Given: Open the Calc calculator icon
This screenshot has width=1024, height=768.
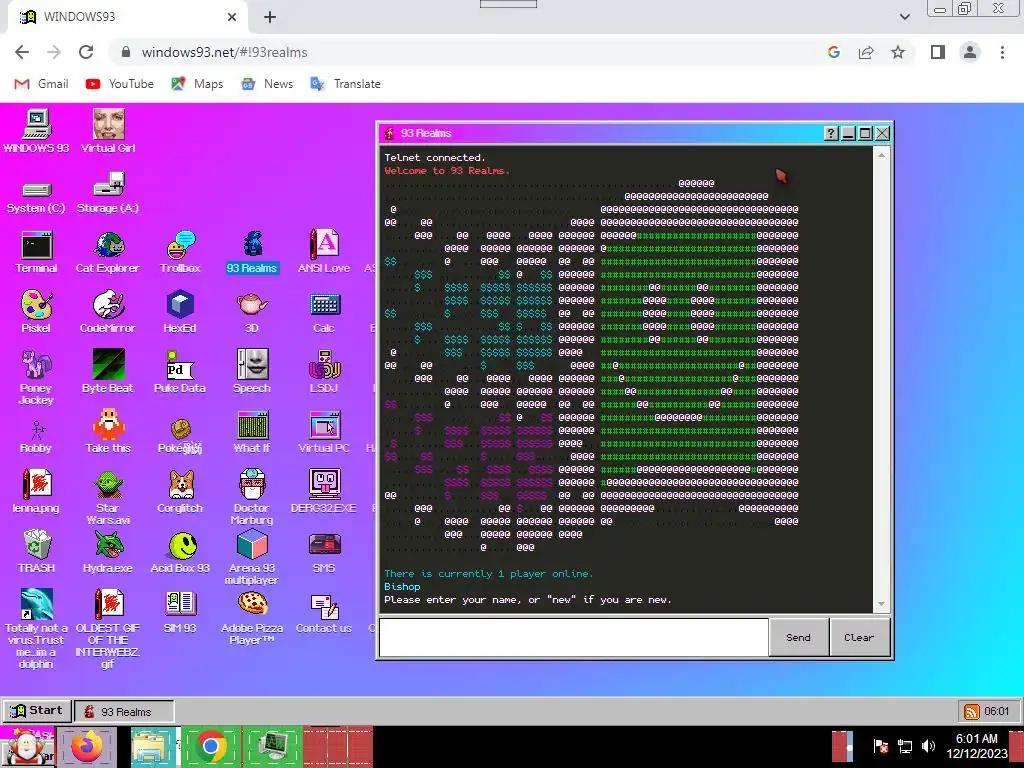Looking at the screenshot, I should click(324, 312).
